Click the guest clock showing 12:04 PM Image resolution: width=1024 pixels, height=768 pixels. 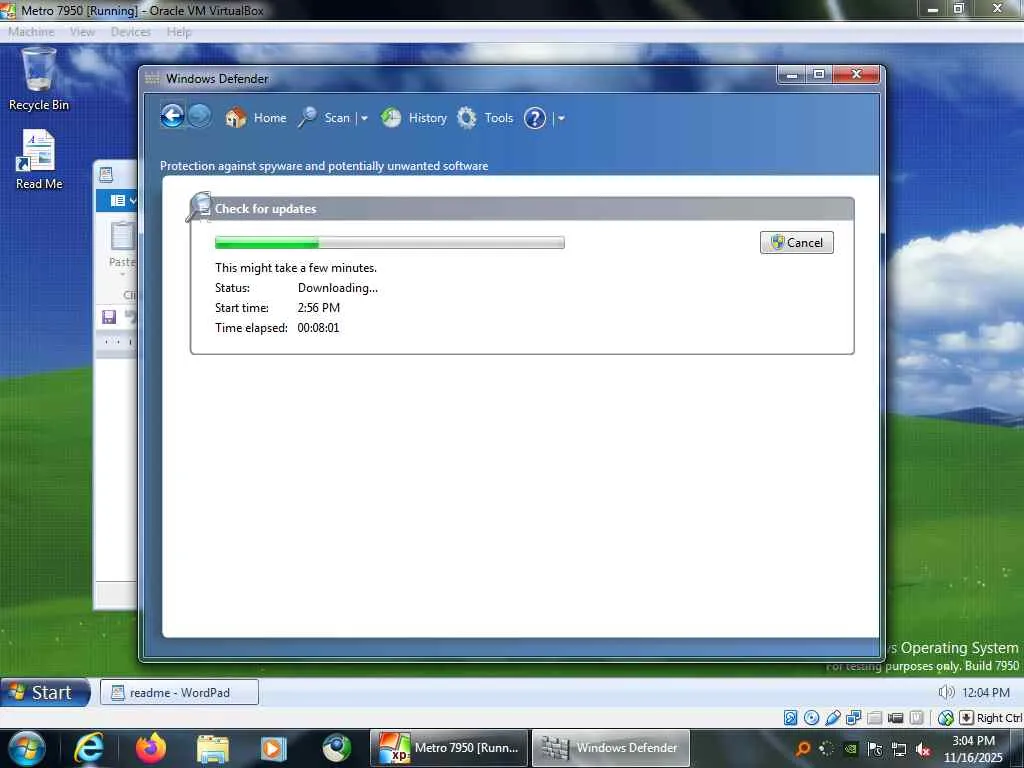pyautogui.click(x=985, y=692)
